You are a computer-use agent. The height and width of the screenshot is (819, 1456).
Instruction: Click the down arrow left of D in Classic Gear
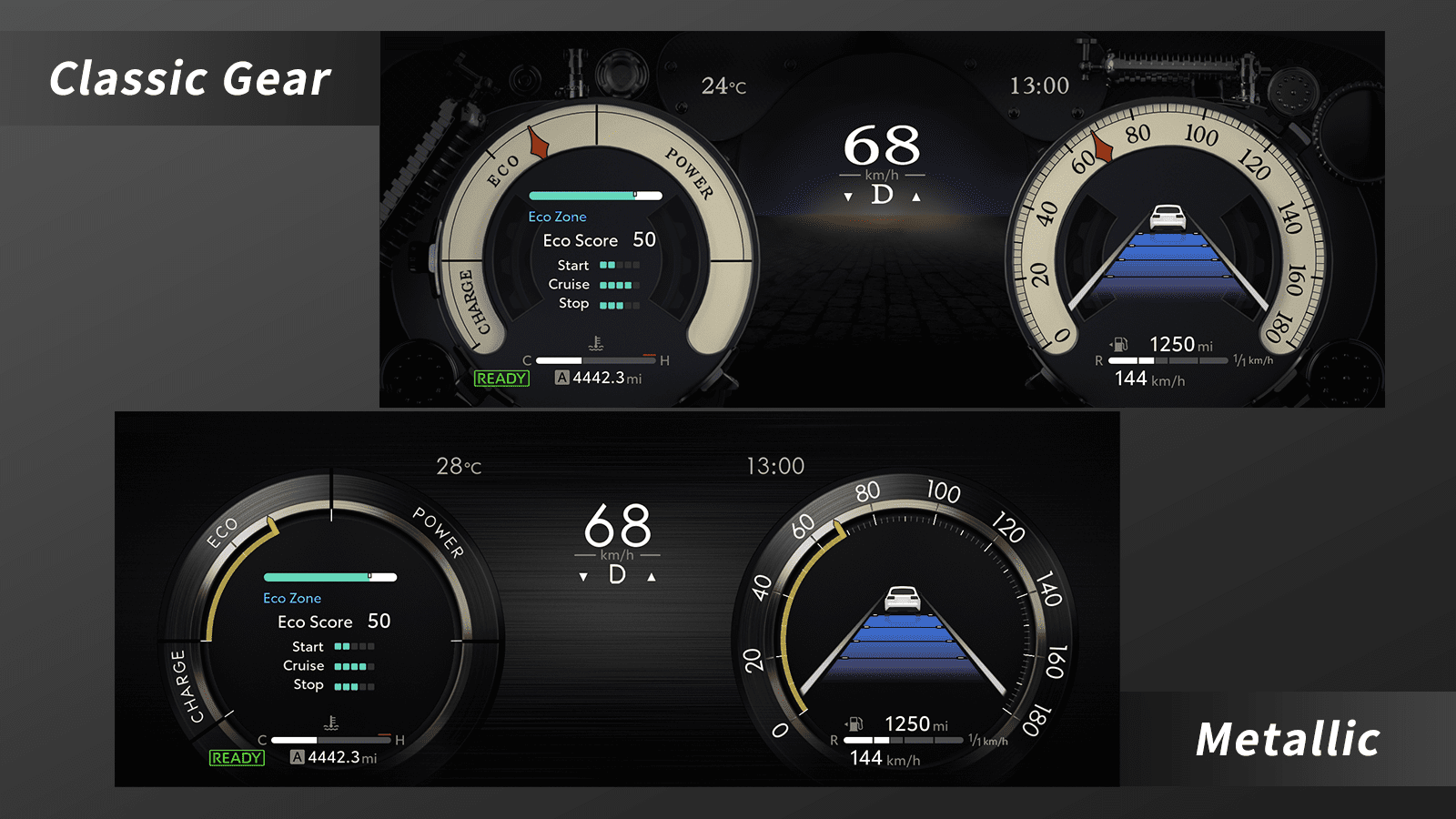(848, 197)
